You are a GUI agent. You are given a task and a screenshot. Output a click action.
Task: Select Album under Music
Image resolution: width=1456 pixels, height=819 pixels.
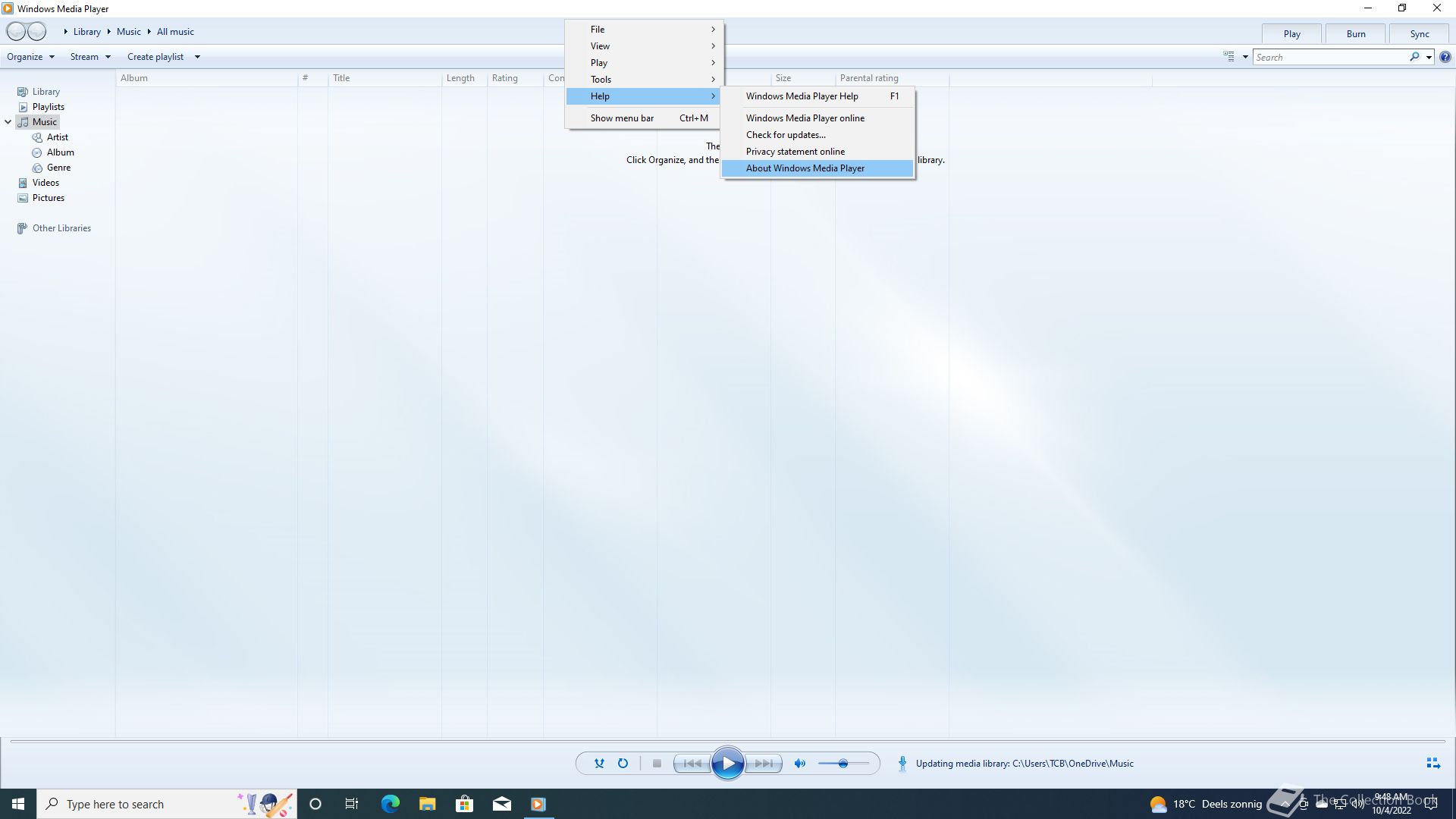pos(60,152)
